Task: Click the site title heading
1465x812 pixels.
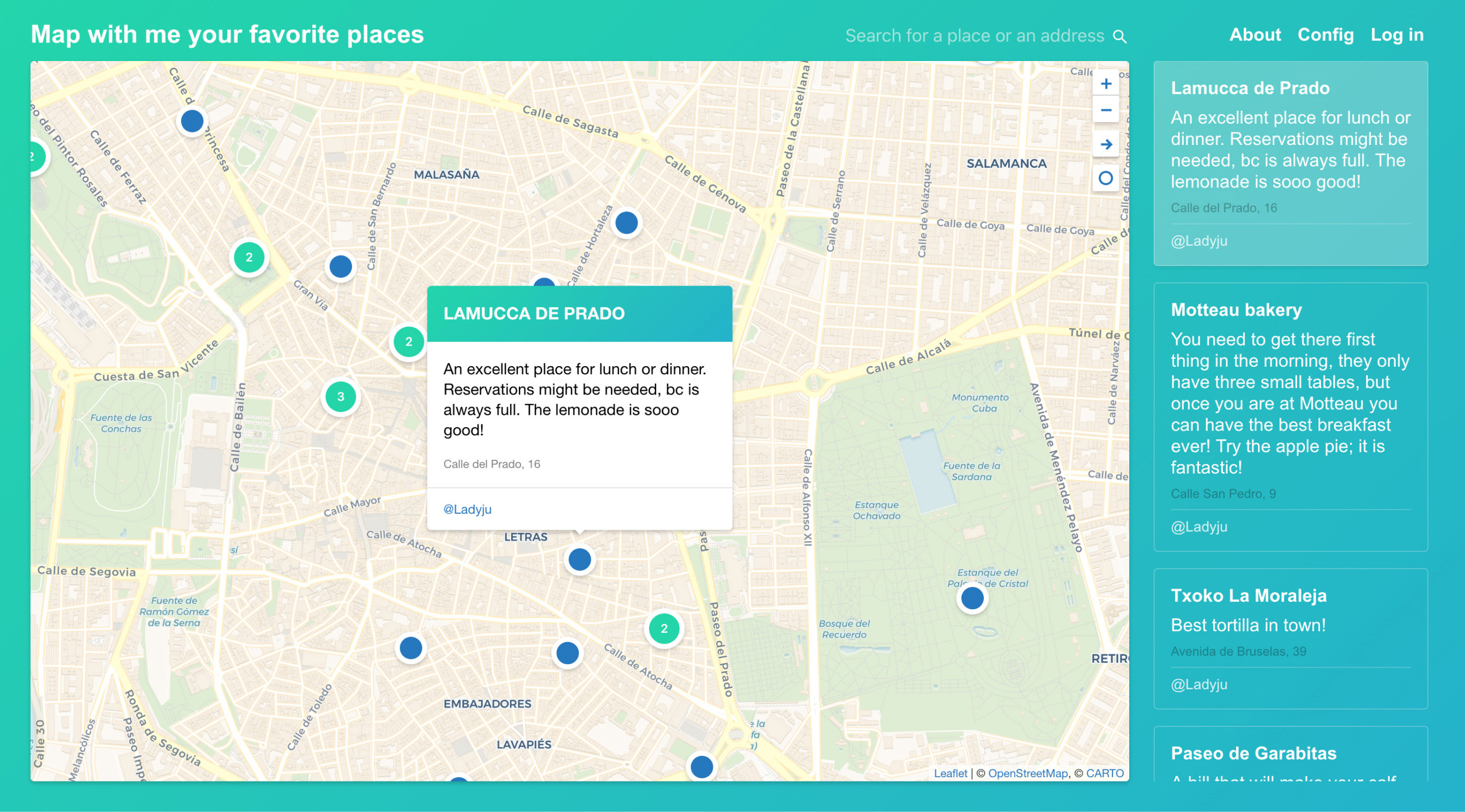Action: (x=227, y=35)
